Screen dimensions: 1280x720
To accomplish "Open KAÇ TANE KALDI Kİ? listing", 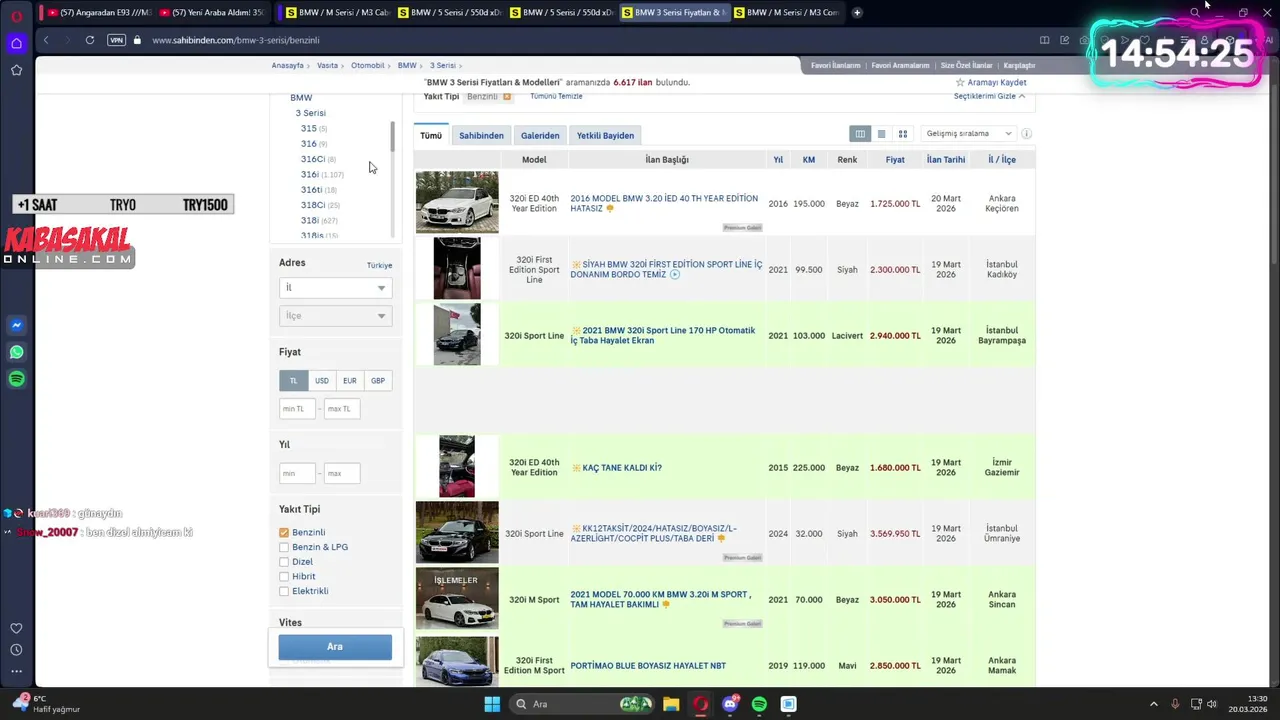I will [622, 468].
